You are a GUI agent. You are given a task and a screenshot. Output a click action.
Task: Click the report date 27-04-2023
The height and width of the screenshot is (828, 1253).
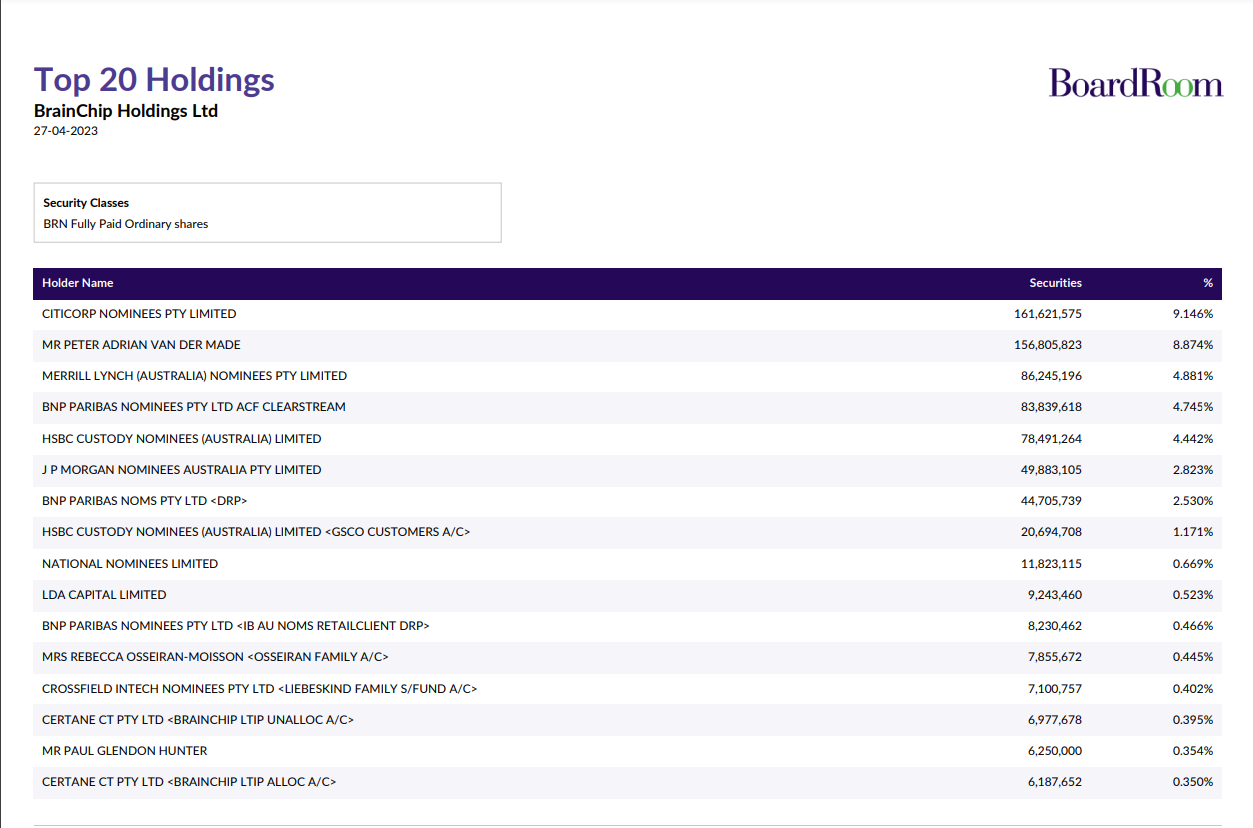coord(66,131)
